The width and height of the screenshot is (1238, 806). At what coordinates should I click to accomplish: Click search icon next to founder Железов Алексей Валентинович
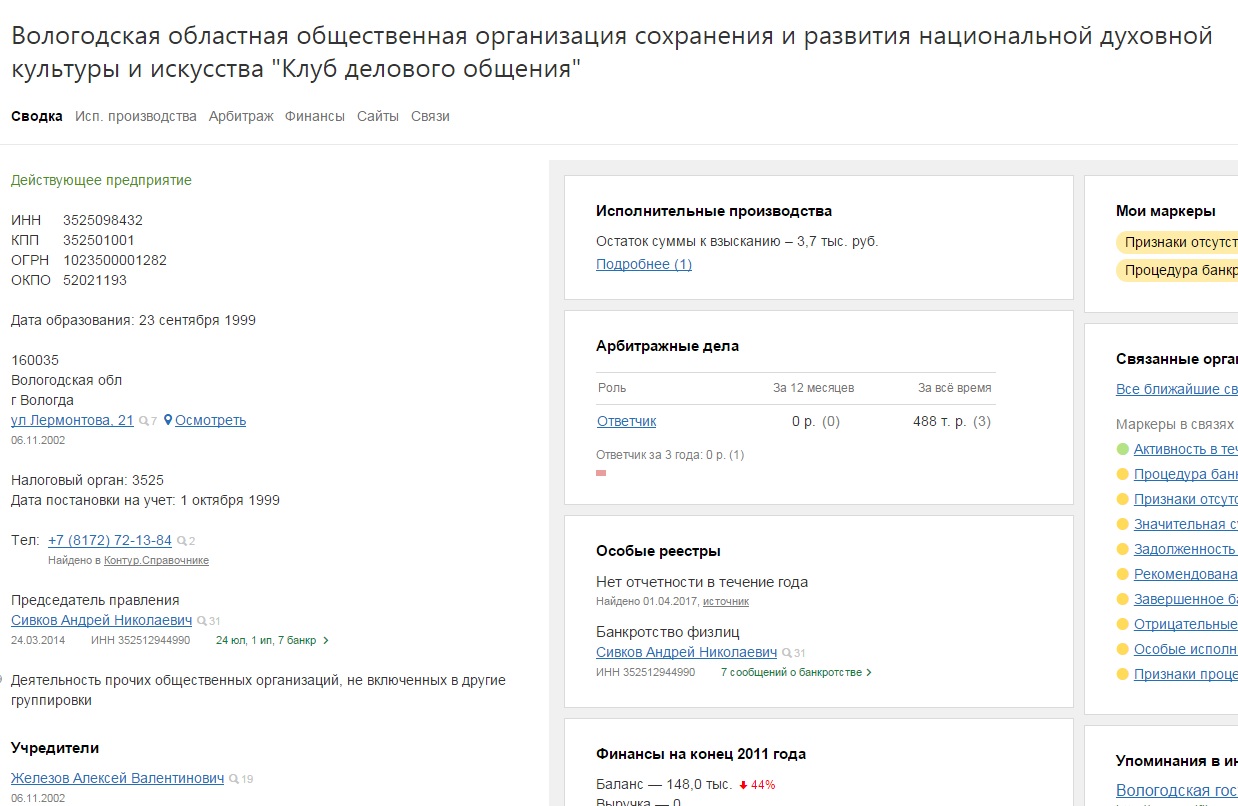click(234, 778)
